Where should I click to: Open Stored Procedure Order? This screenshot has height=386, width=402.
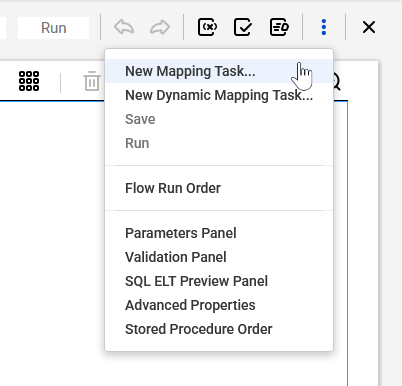tap(219, 329)
